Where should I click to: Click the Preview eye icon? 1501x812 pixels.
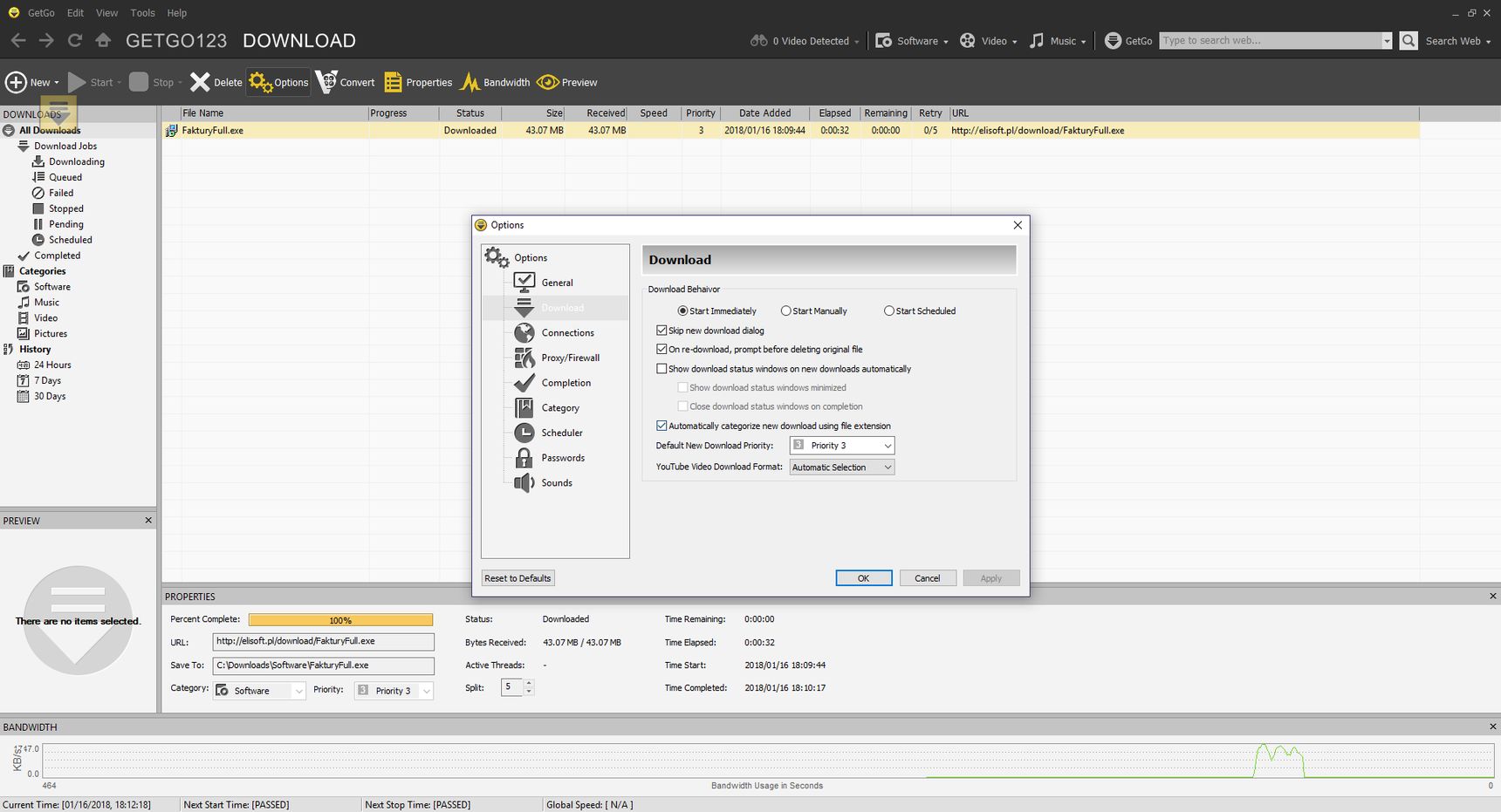pyautogui.click(x=548, y=82)
